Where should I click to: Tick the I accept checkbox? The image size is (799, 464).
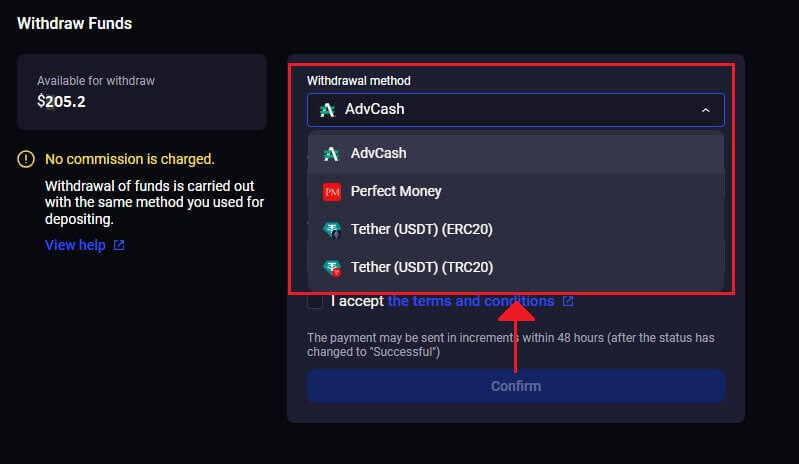point(315,301)
